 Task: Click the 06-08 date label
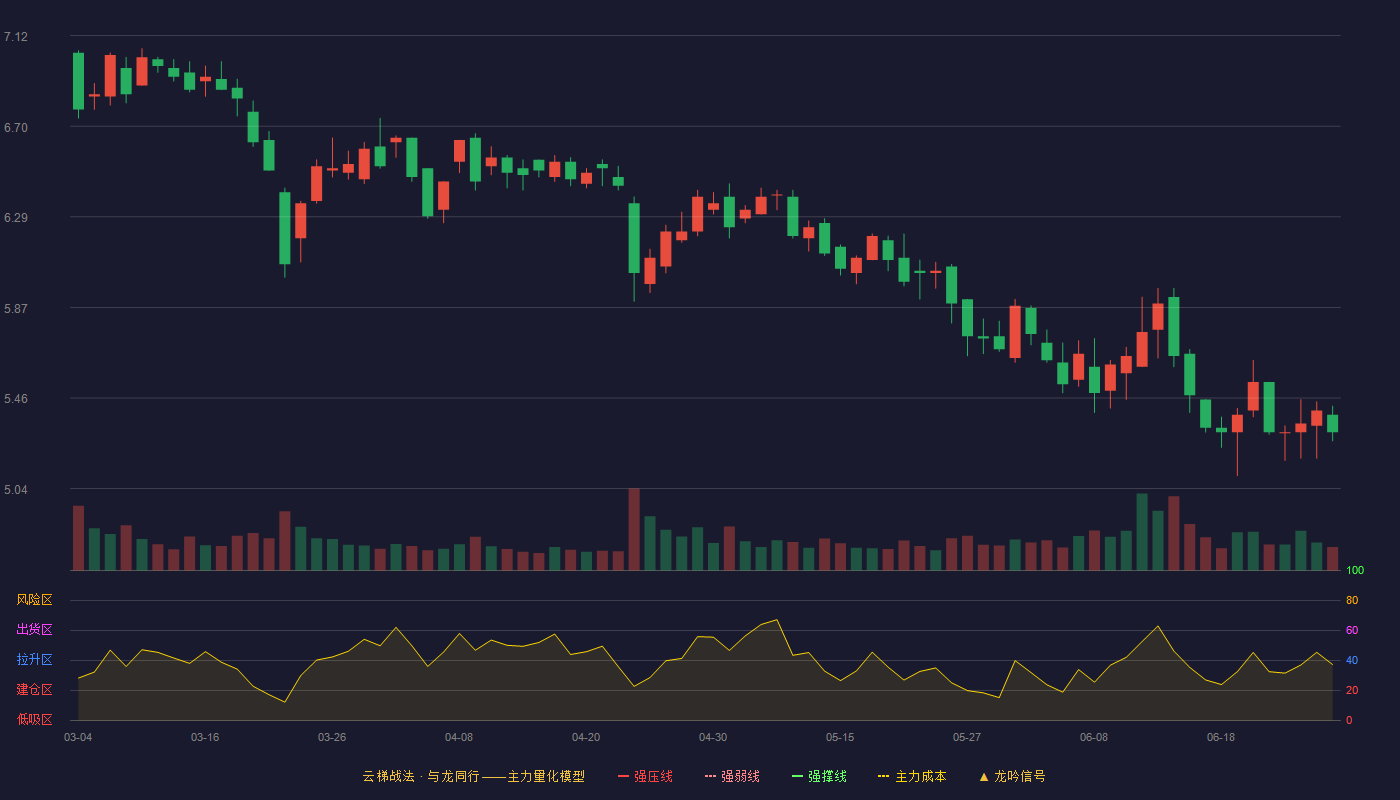[x=1094, y=737]
